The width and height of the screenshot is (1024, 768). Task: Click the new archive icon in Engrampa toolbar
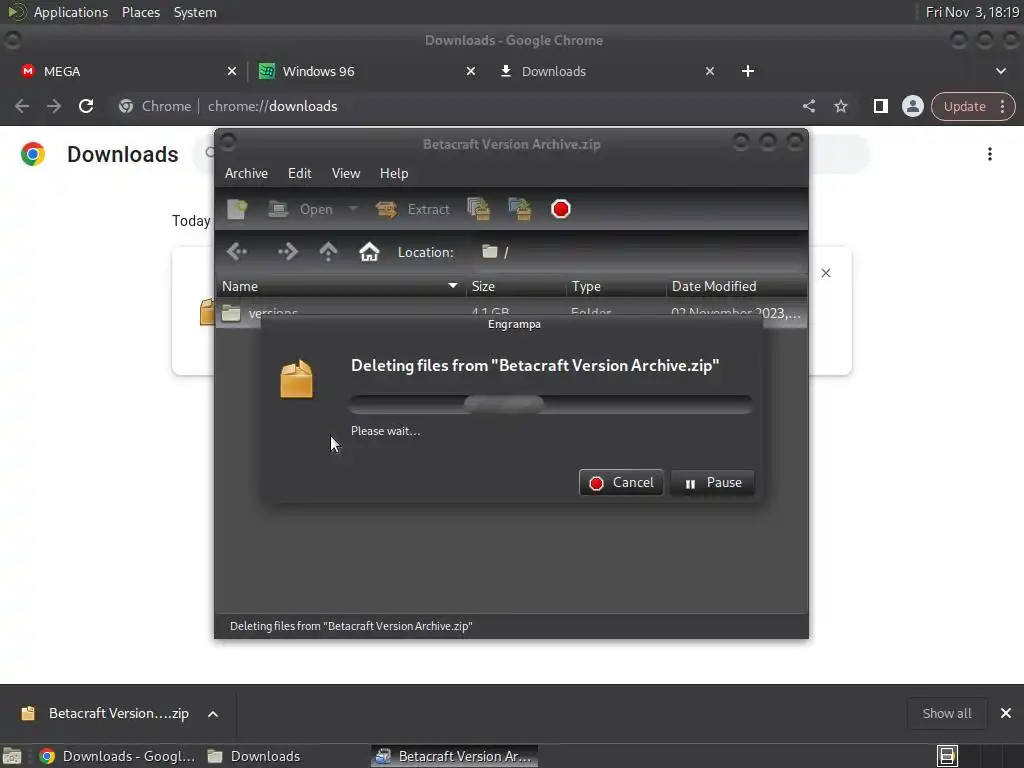click(237, 209)
